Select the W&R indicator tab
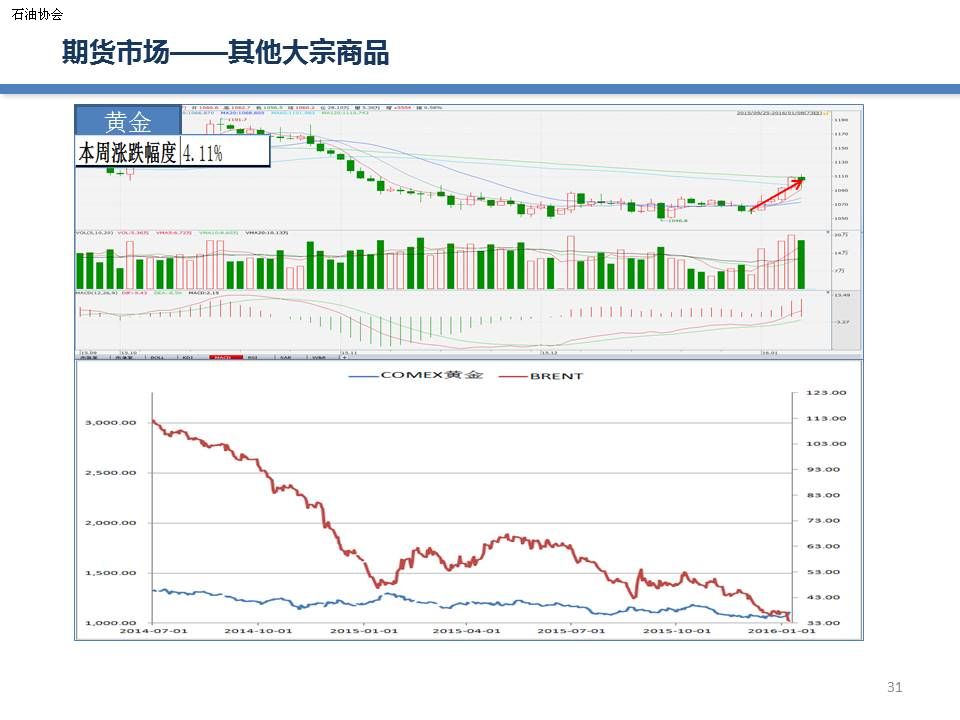 318,358
